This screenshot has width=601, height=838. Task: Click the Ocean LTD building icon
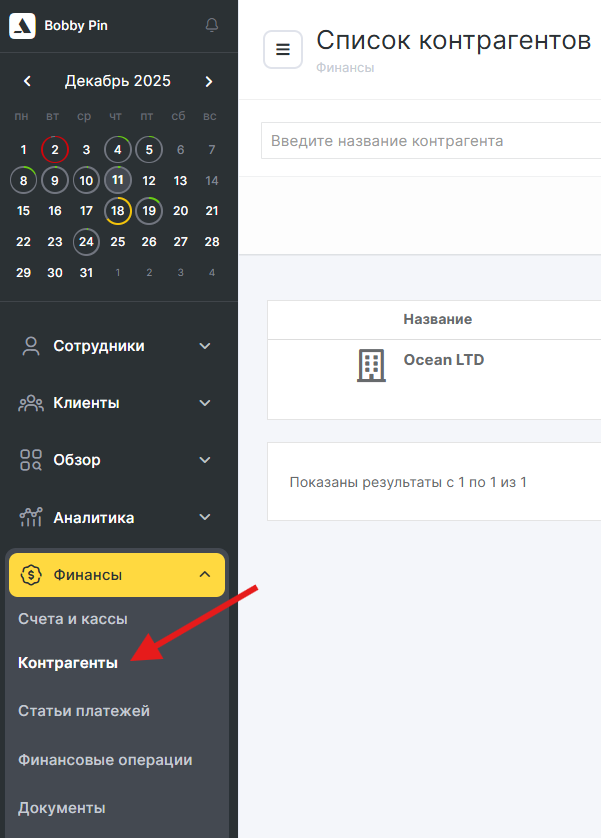click(x=371, y=366)
